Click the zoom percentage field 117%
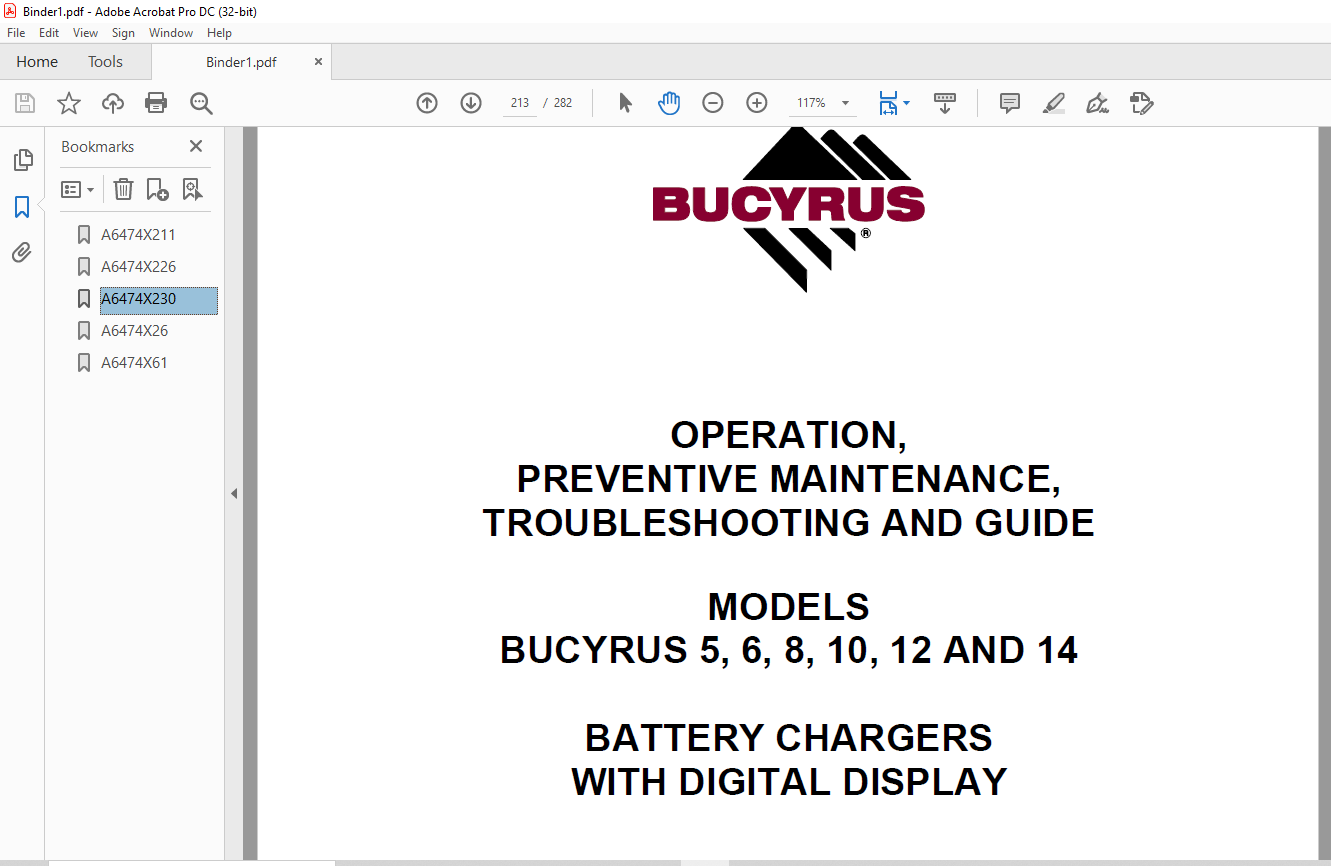The height and width of the screenshot is (866, 1331). 811,103
